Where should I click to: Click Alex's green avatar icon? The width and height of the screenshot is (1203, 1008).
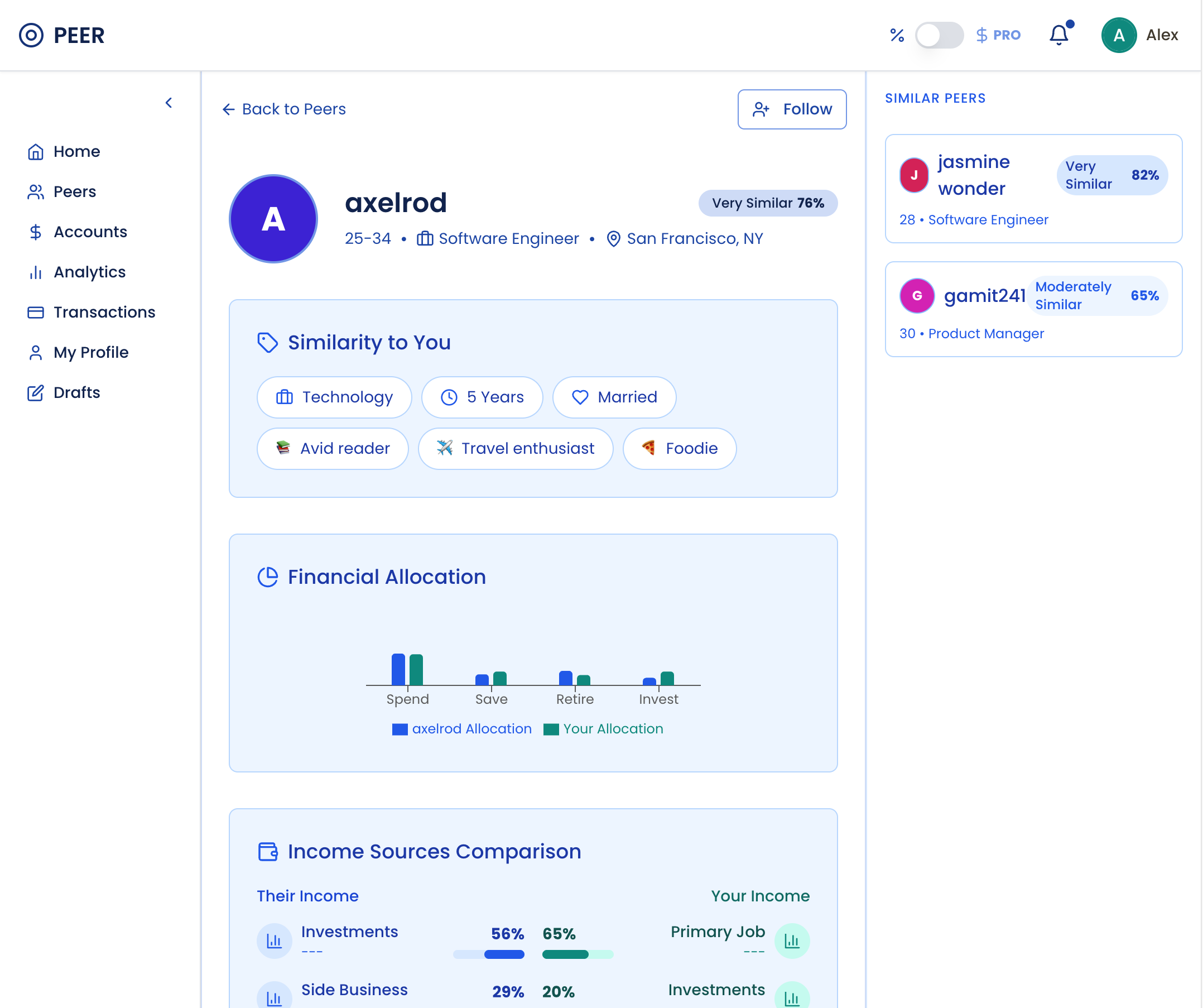click(1118, 35)
